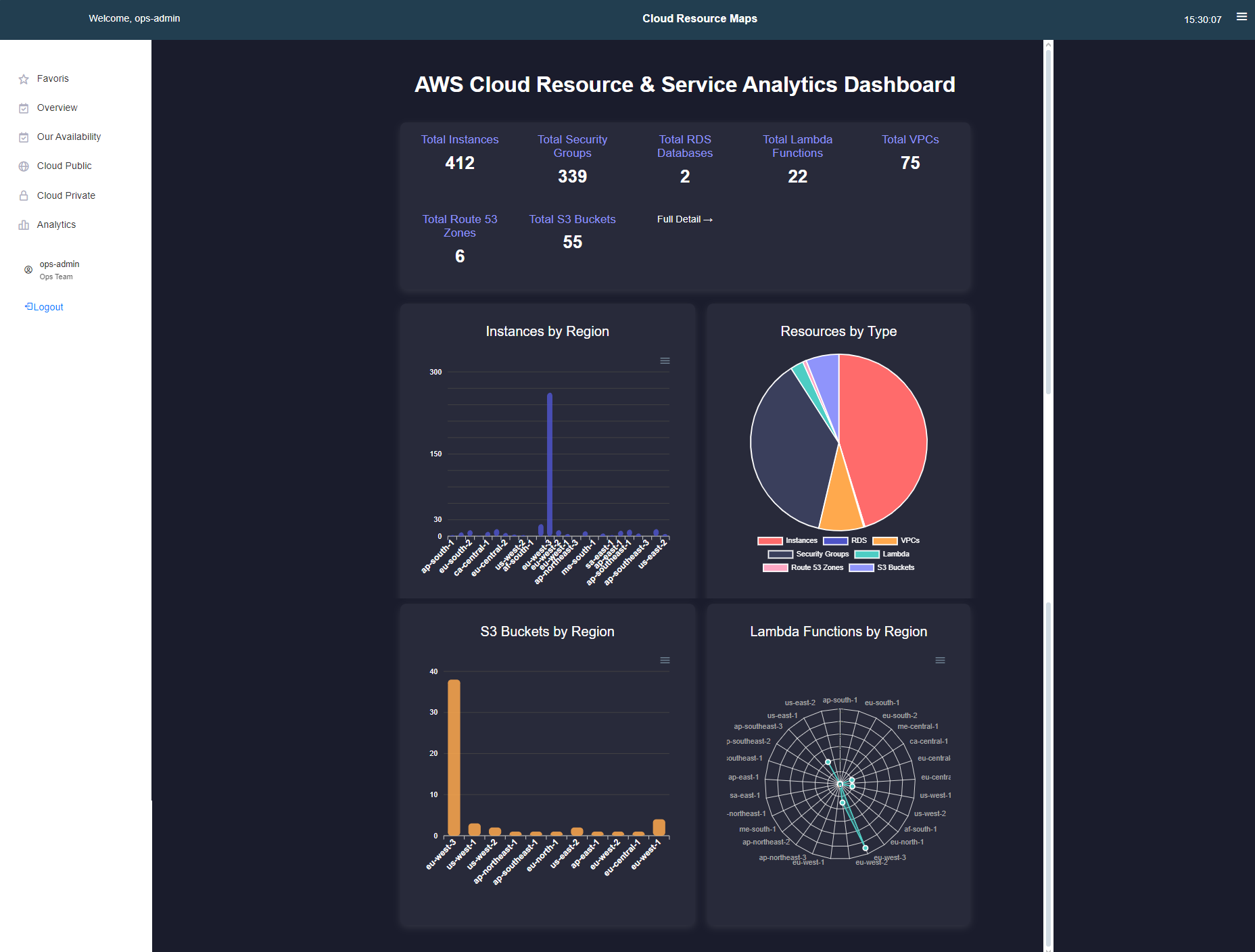Click the Total S3 Buckets 55 value

572,242
